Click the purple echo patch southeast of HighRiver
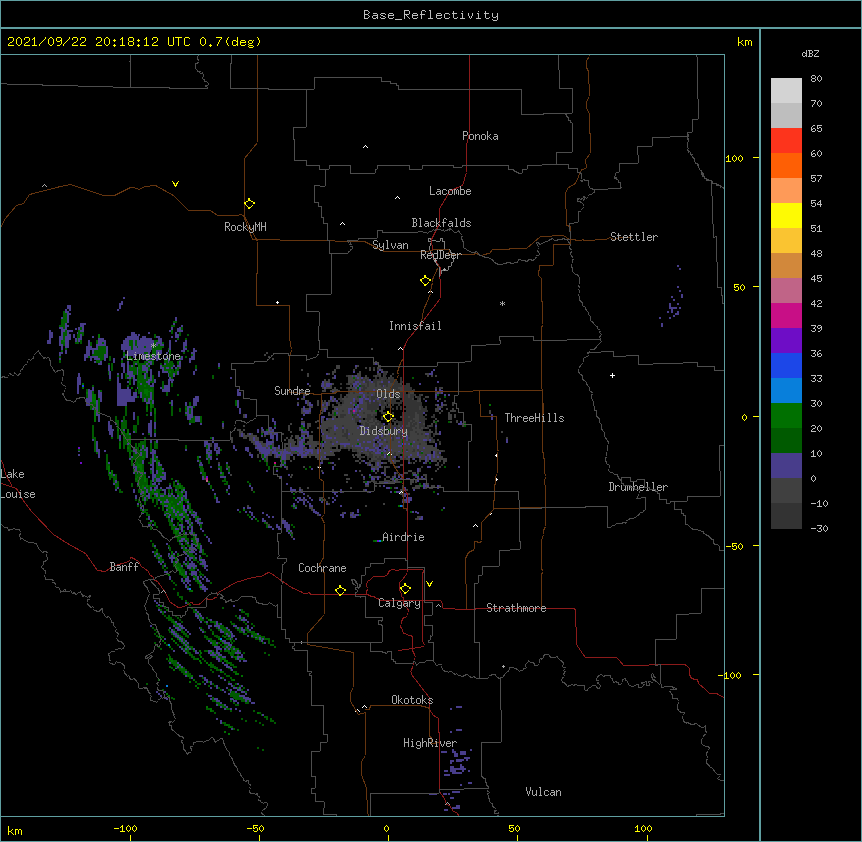 pyautogui.click(x=458, y=764)
